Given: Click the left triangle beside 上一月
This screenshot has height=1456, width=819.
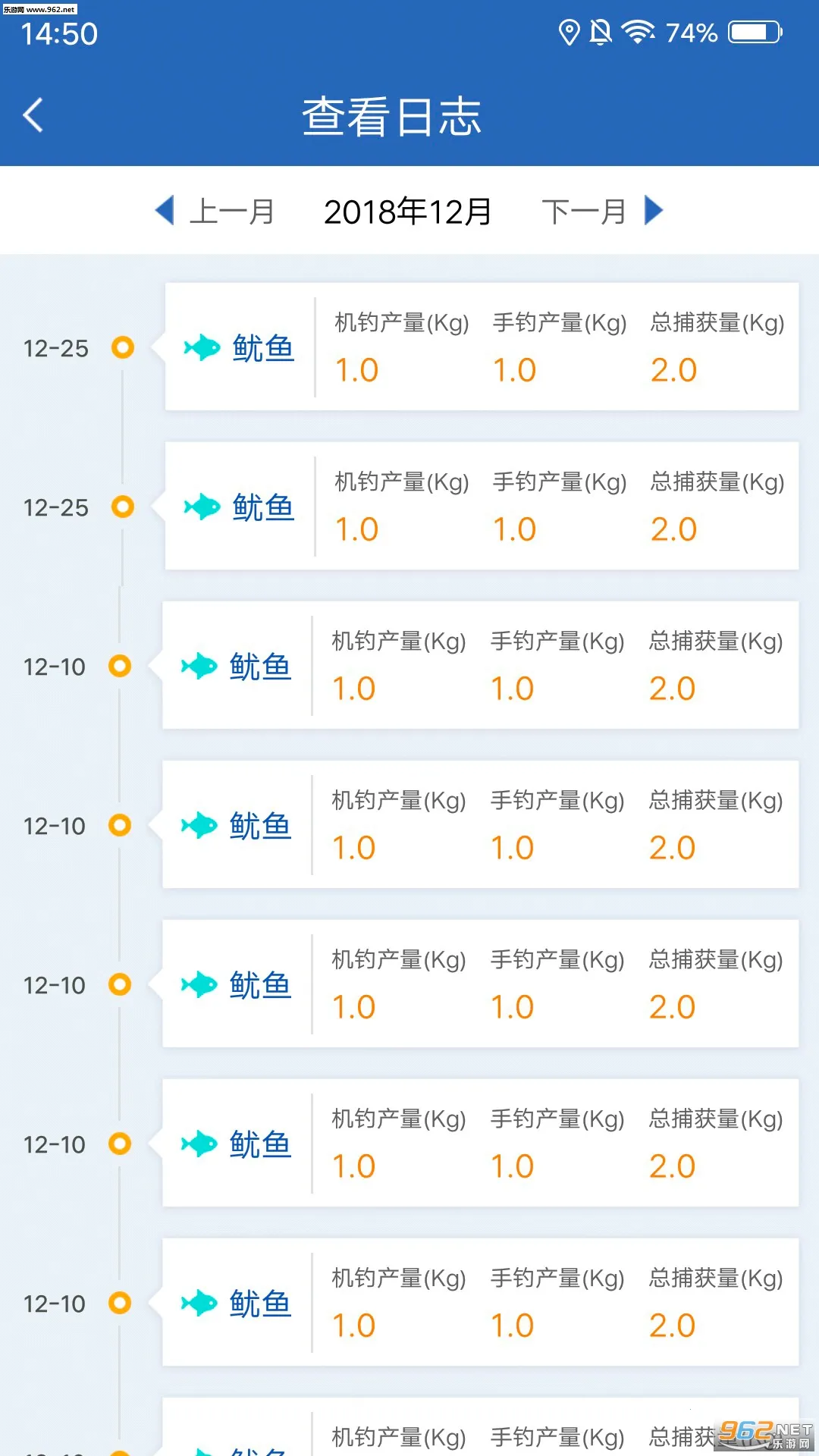Looking at the screenshot, I should (x=165, y=210).
